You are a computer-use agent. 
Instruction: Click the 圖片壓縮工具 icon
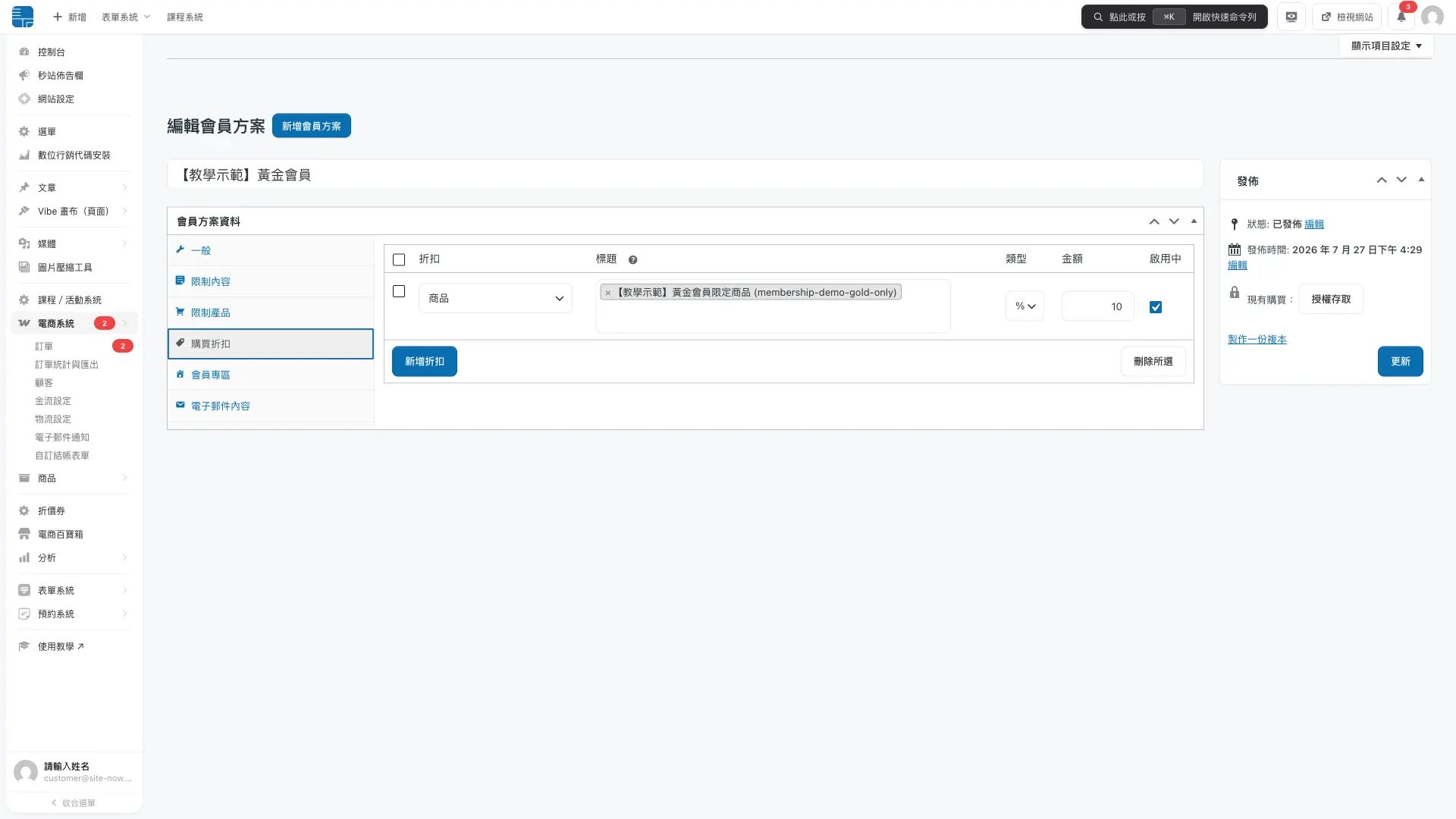pyautogui.click(x=24, y=268)
